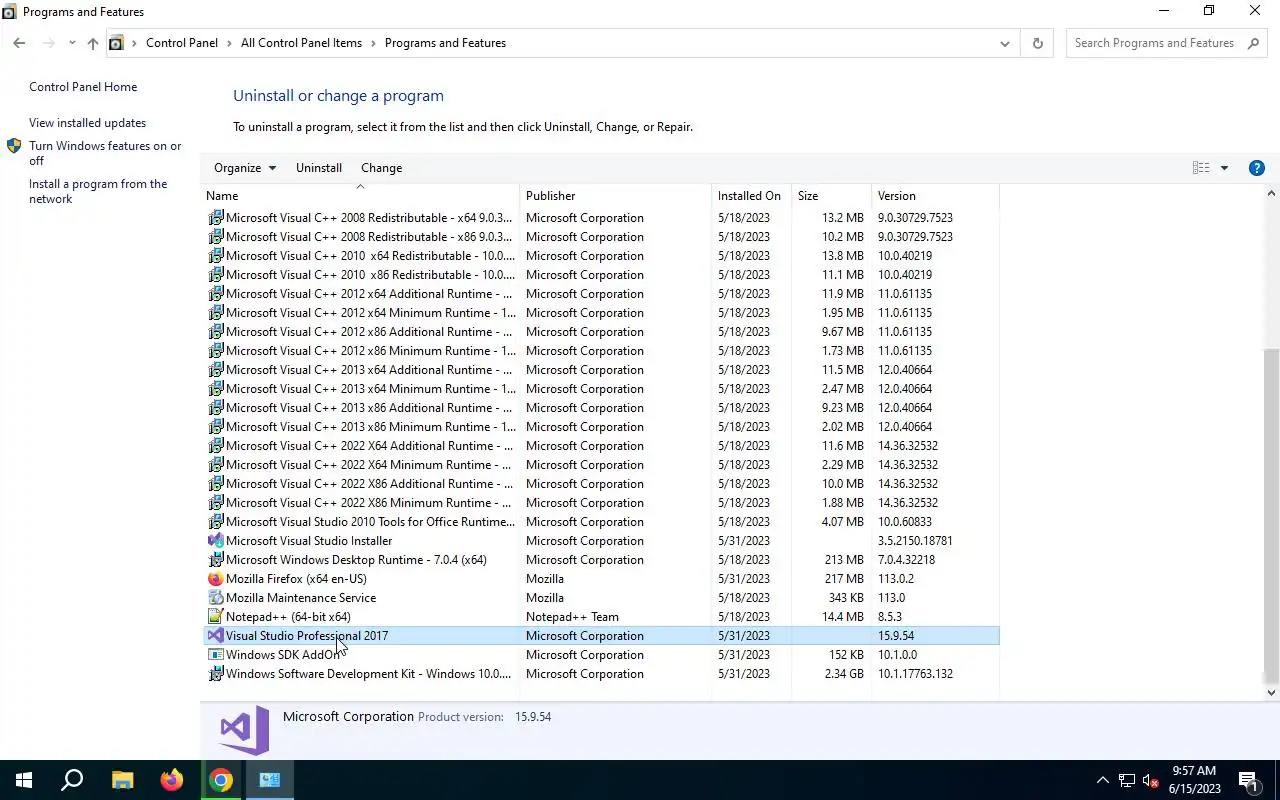Screen dimensions: 1280x800
Task: Sort by the Publisher column header
Action: click(616, 196)
